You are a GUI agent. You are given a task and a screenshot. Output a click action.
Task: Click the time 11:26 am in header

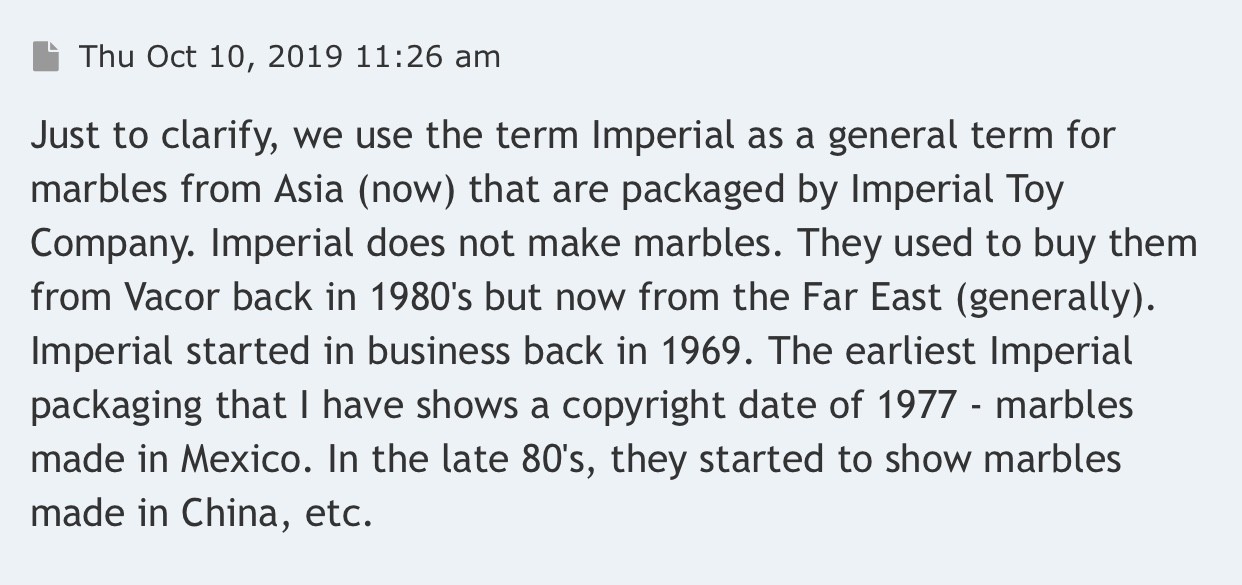pyautogui.click(x=428, y=57)
